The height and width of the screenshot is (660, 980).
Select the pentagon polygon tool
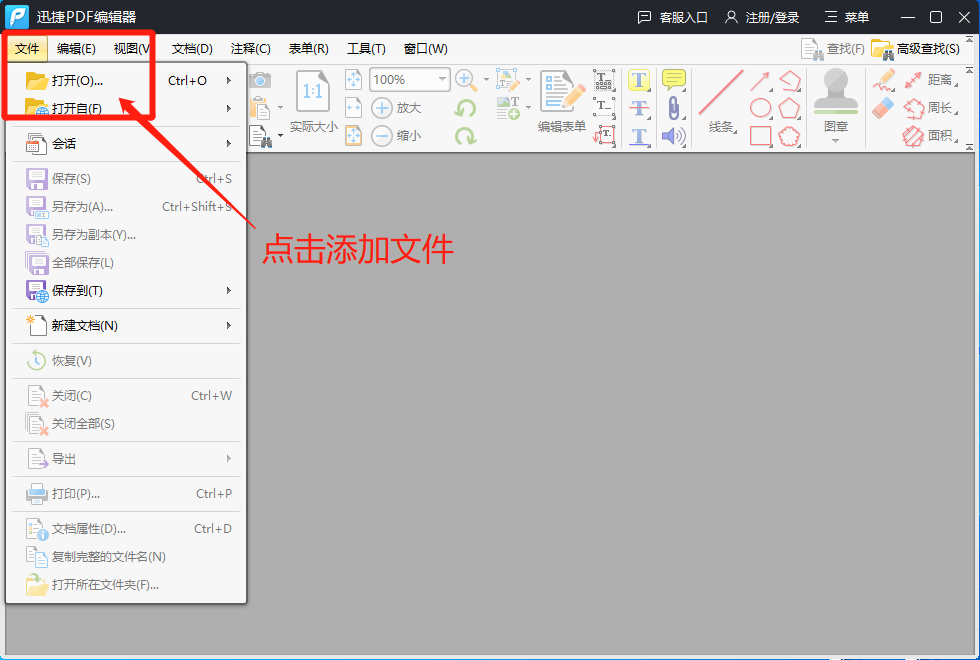(789, 108)
